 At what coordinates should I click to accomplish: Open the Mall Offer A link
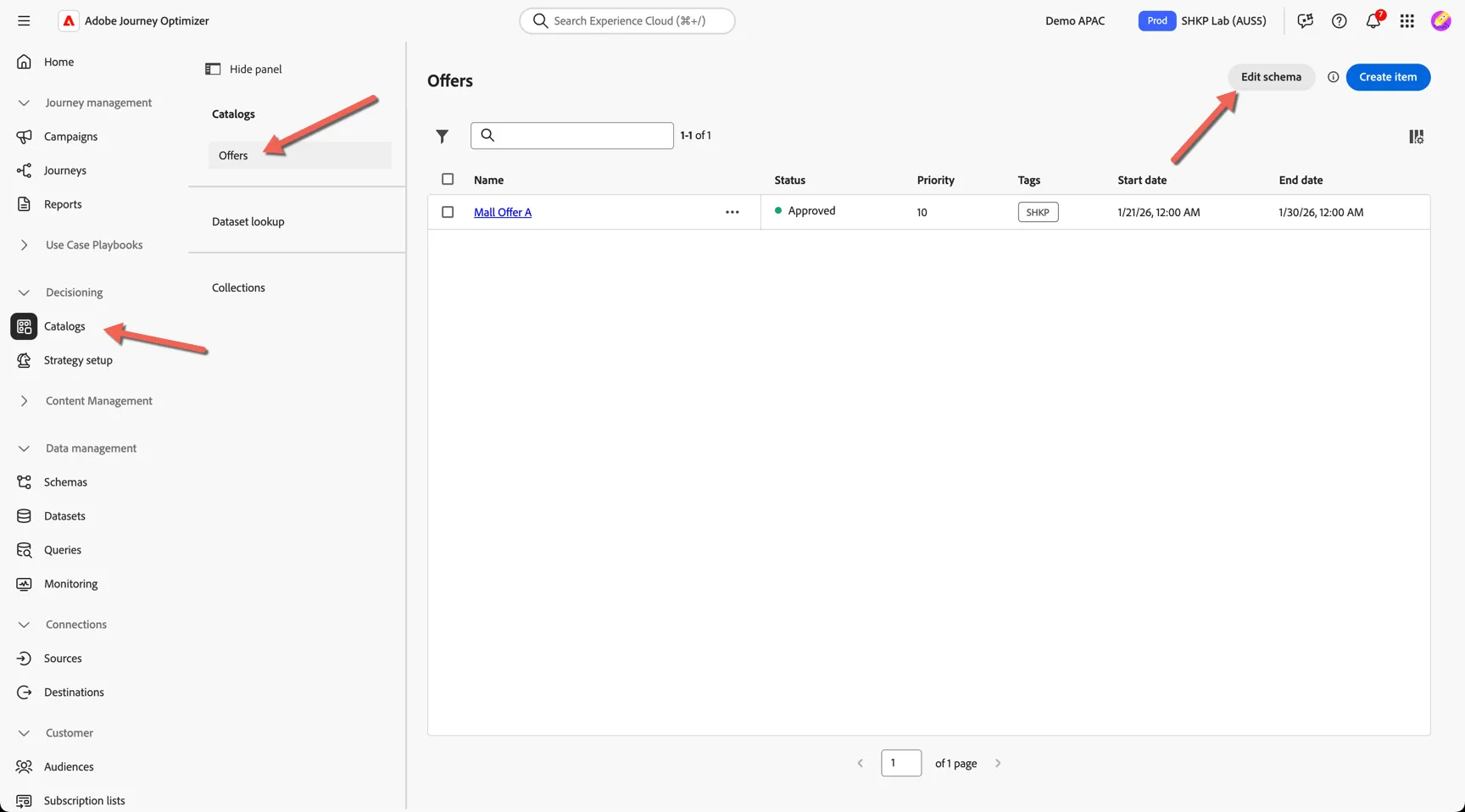point(503,212)
